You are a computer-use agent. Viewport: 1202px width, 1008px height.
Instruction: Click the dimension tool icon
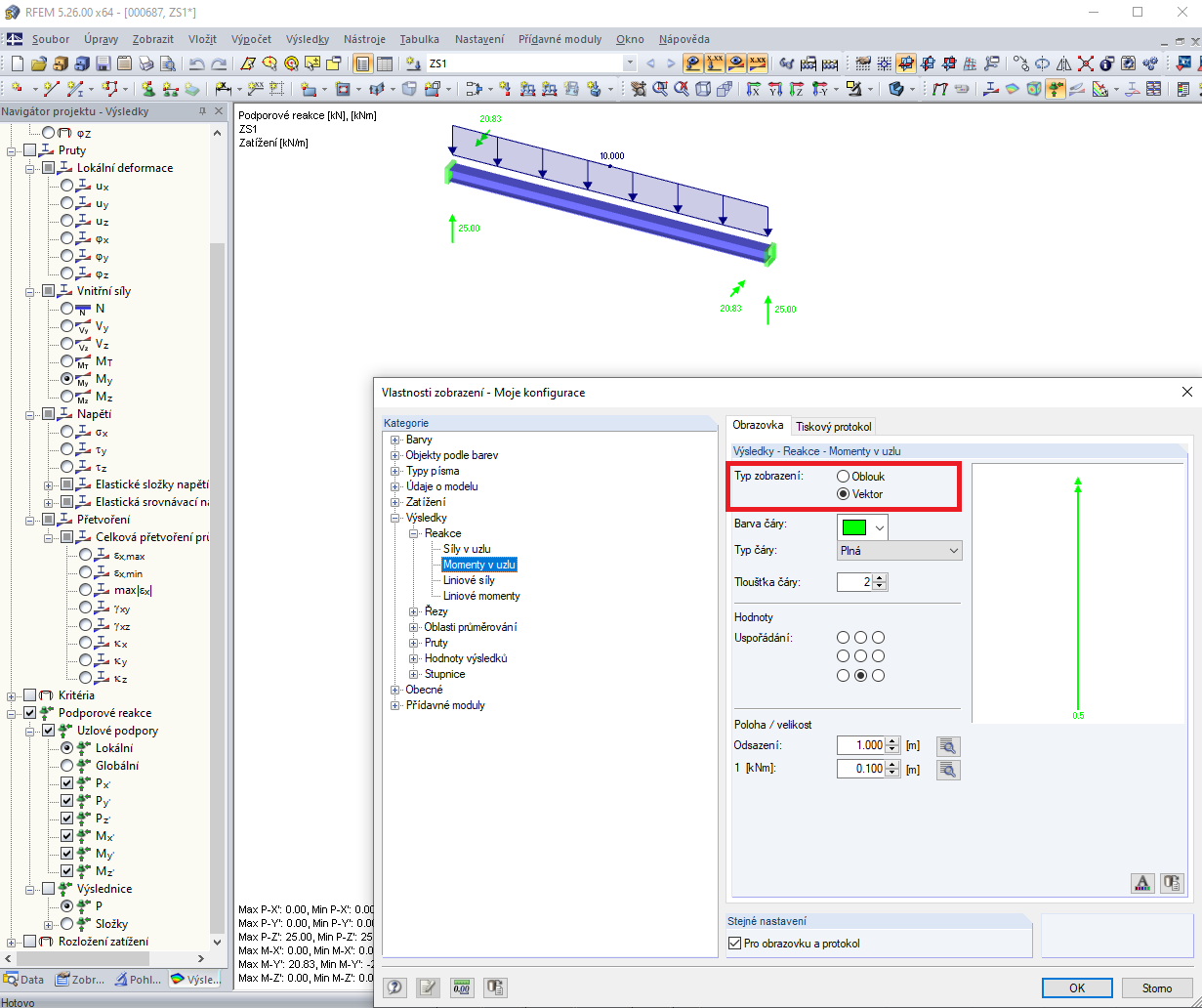tap(223, 89)
